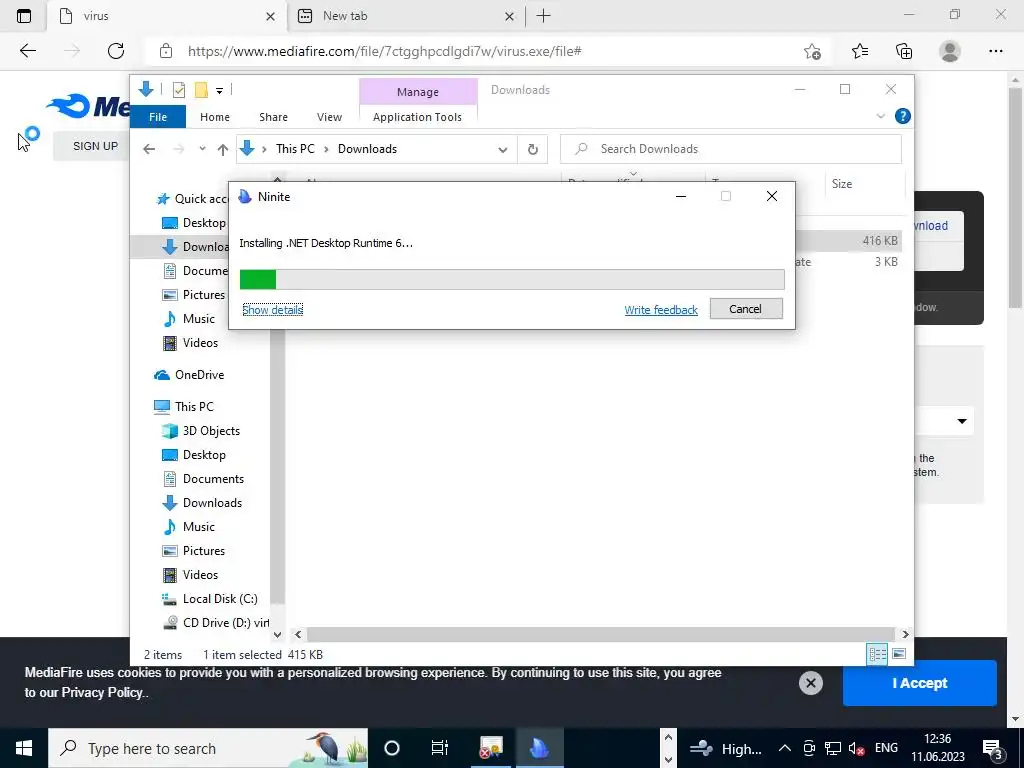Open the notification center icon
The image size is (1024, 768).
coord(993,748)
